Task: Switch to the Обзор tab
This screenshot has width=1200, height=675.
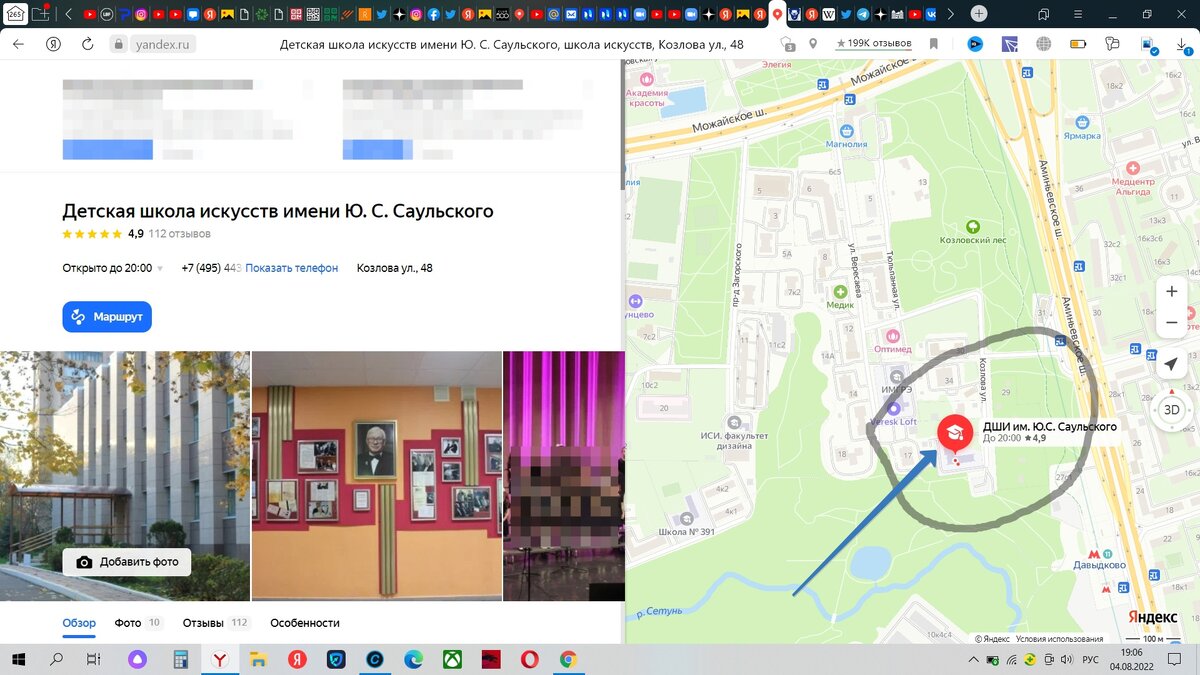Action: pos(79,622)
